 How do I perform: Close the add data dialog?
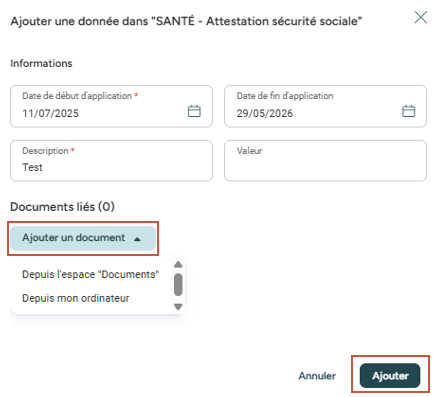421,17
